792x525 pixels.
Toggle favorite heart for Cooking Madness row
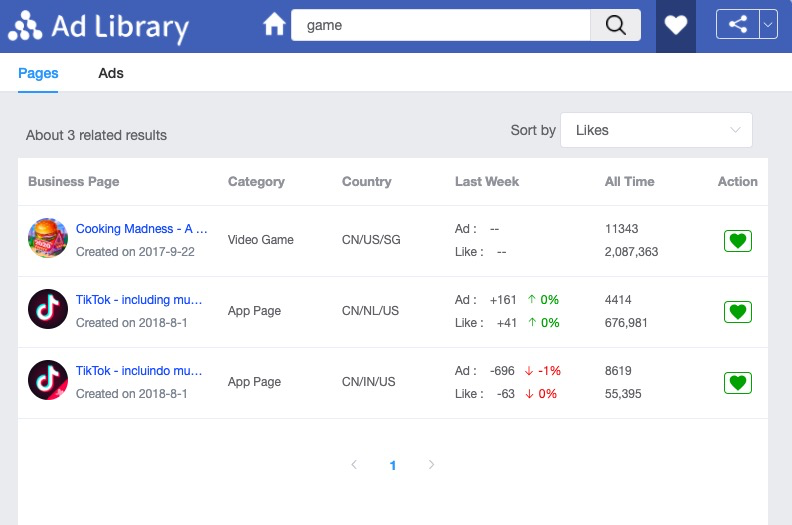click(737, 241)
